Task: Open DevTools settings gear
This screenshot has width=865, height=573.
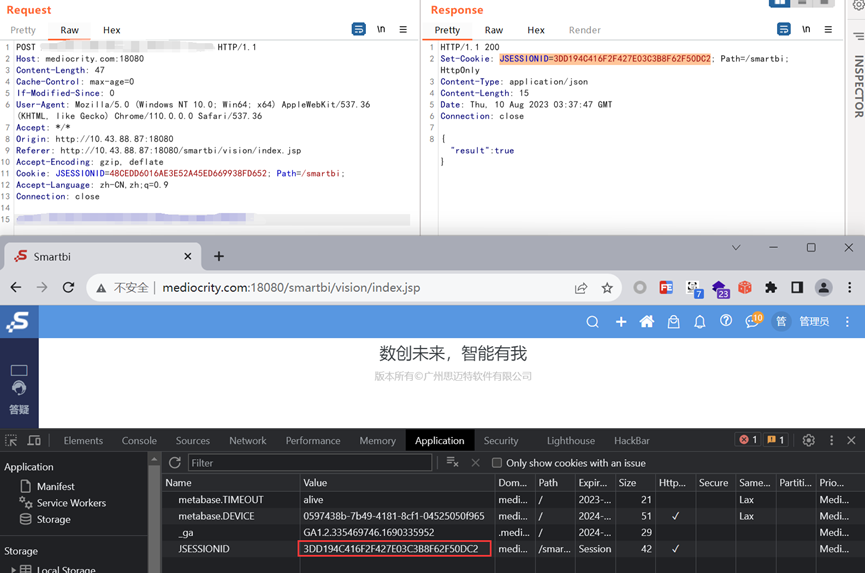Action: pyautogui.click(x=809, y=440)
